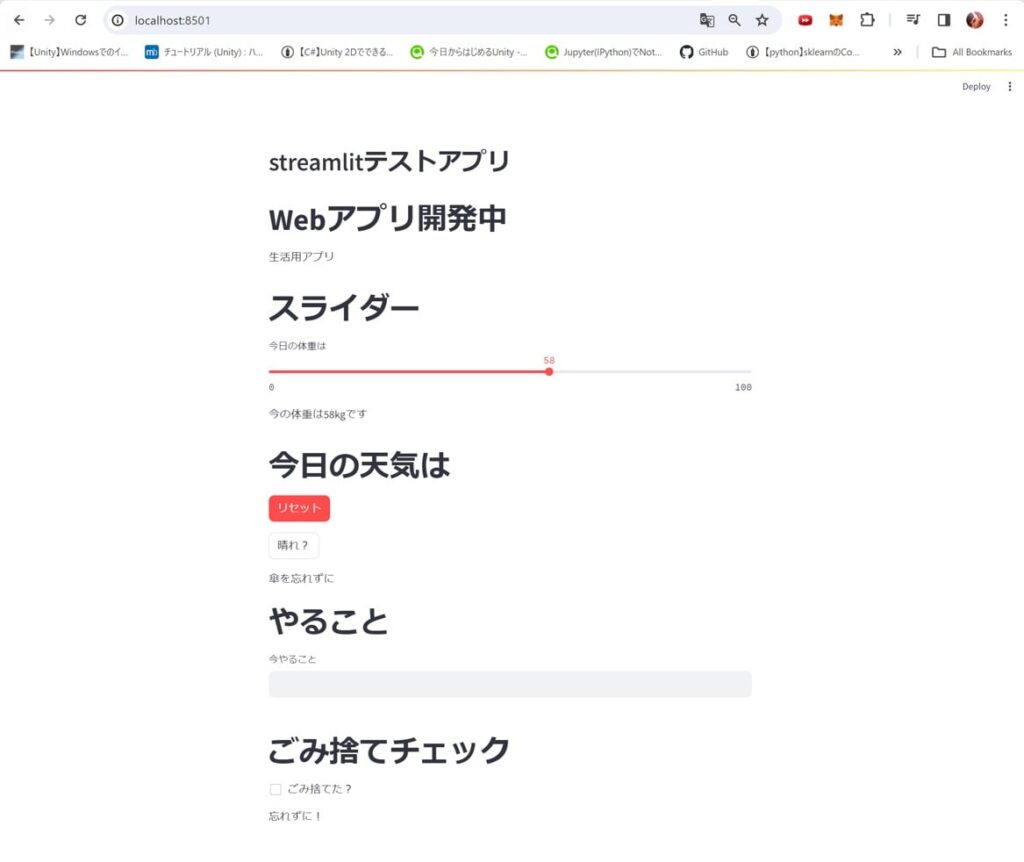Click the zoom magnifier icon in address bar

(734, 20)
